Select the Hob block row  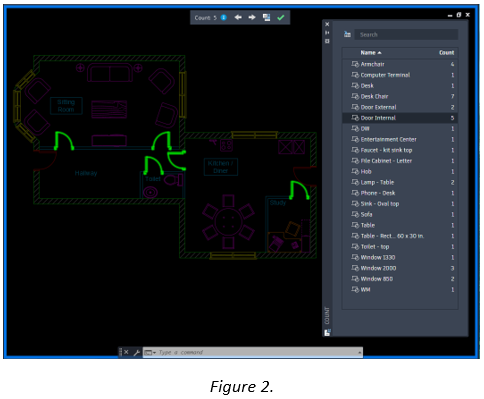coord(400,171)
